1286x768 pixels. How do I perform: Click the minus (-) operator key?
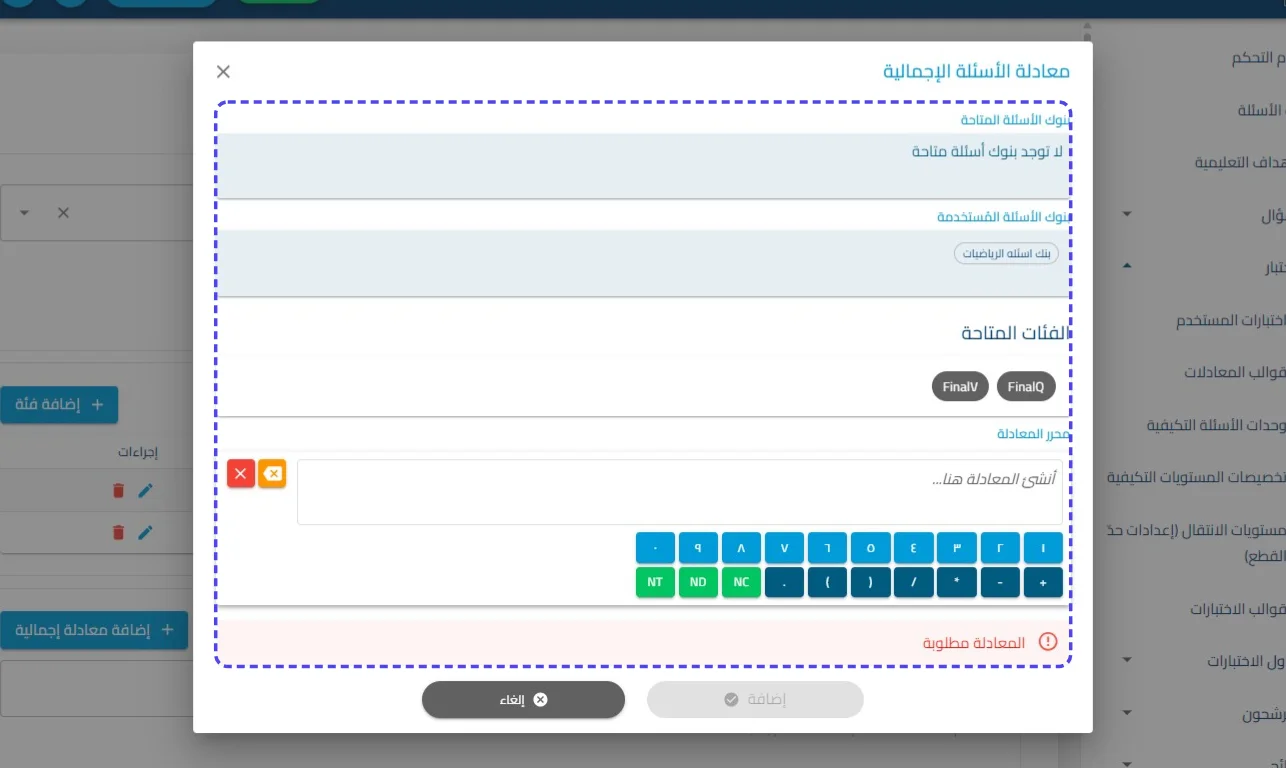click(1000, 582)
